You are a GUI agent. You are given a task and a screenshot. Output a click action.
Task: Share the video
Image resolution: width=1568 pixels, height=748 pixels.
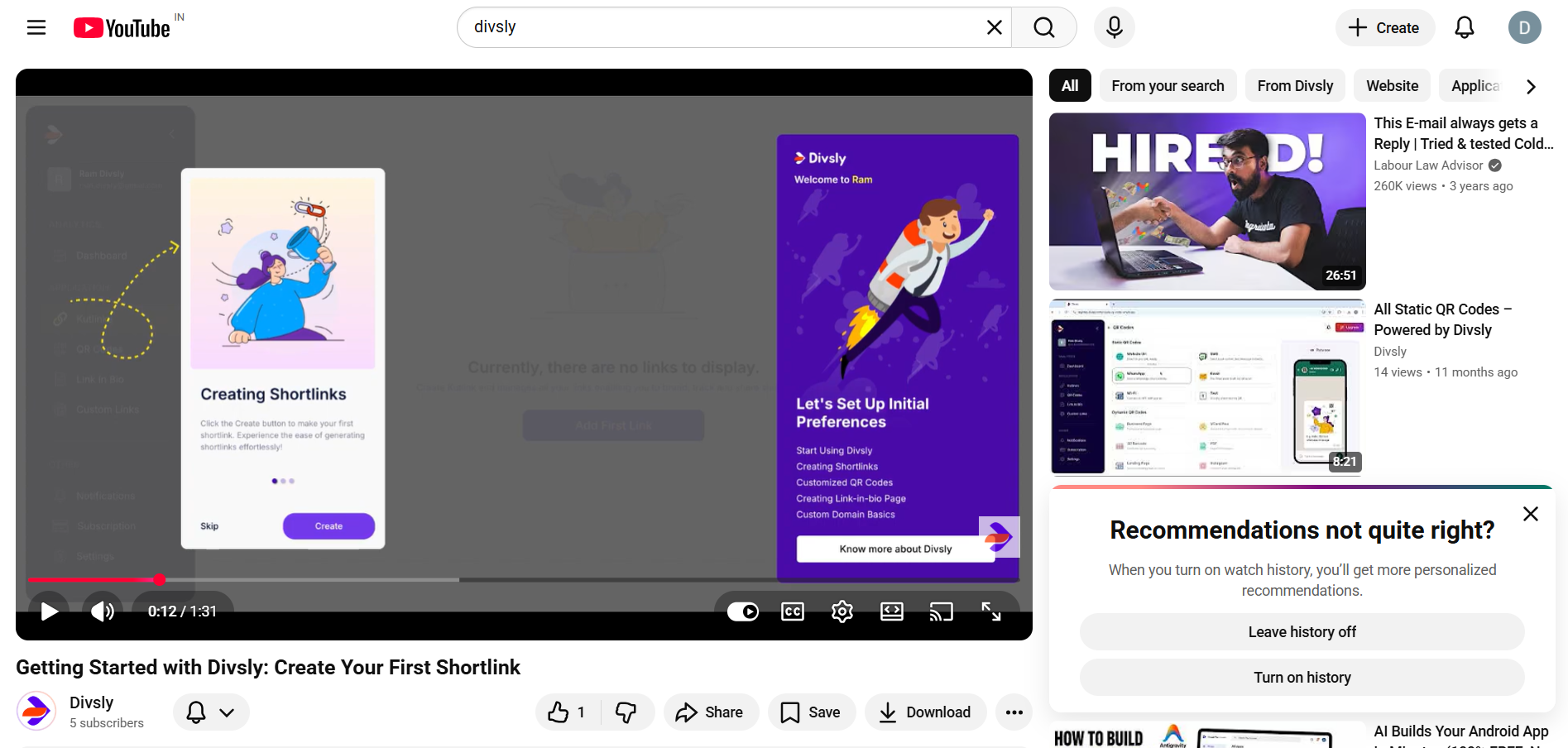point(711,712)
